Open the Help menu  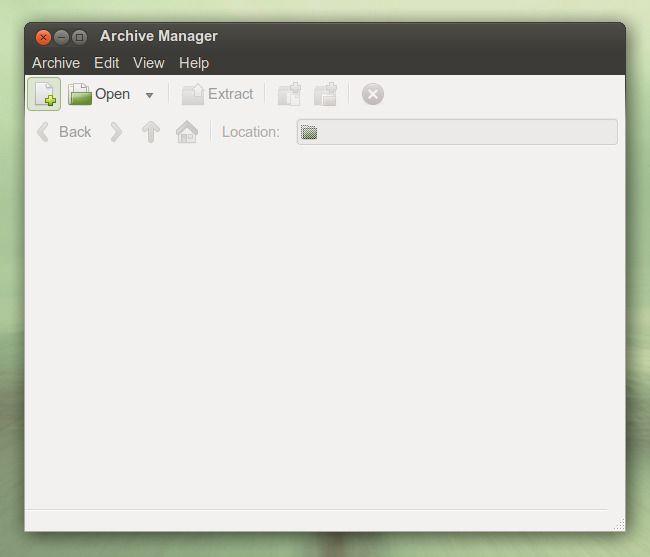(194, 63)
